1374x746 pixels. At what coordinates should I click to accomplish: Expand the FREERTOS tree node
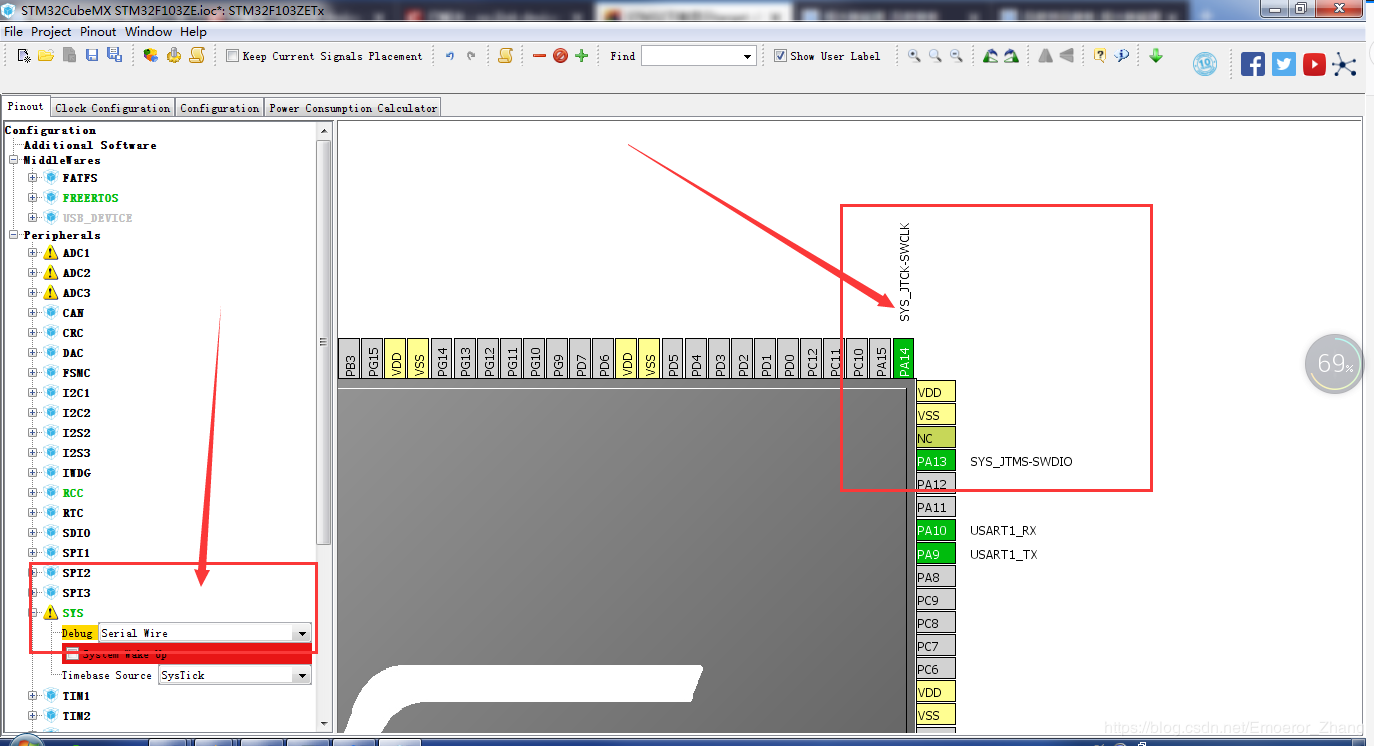[x=33, y=198]
